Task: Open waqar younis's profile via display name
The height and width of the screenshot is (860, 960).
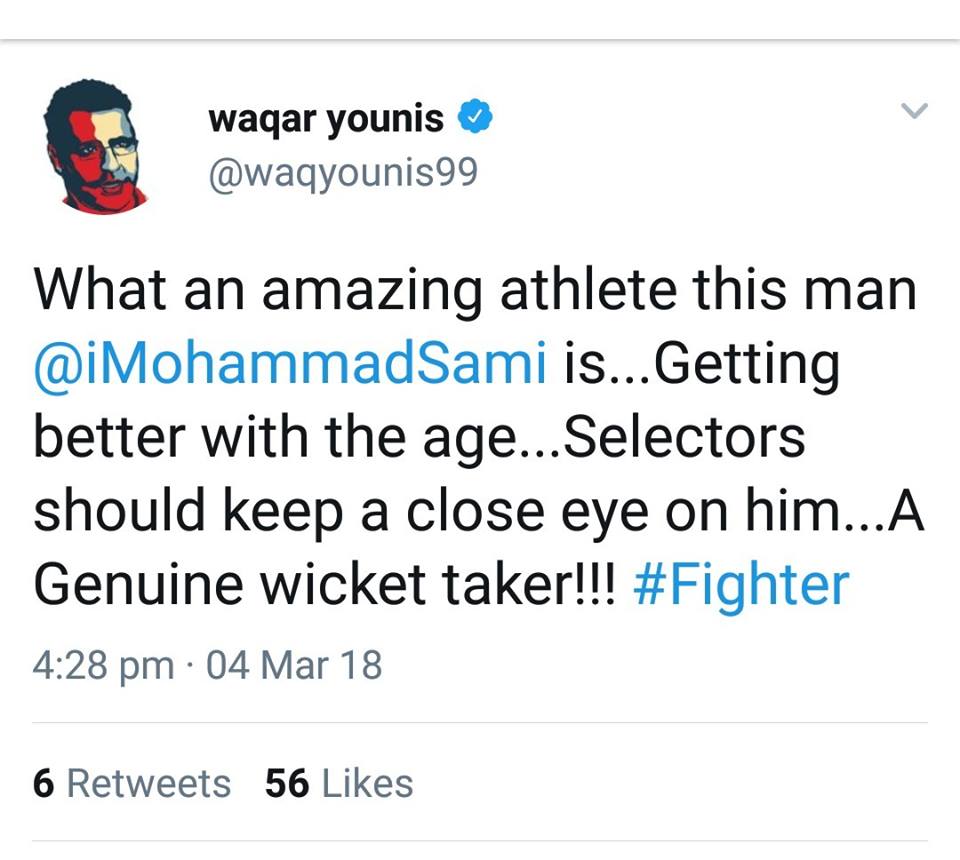Action: (325, 117)
